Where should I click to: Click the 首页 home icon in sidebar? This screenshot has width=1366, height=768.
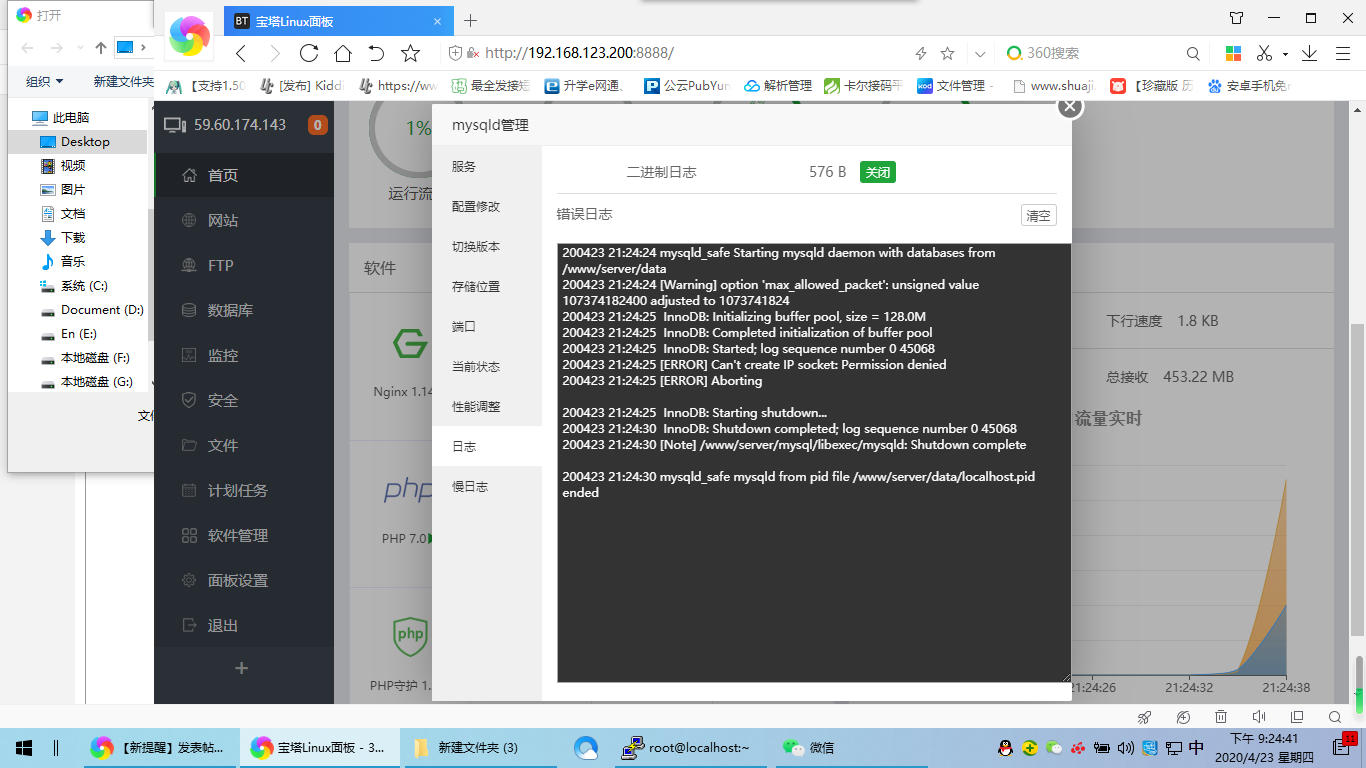tap(189, 176)
